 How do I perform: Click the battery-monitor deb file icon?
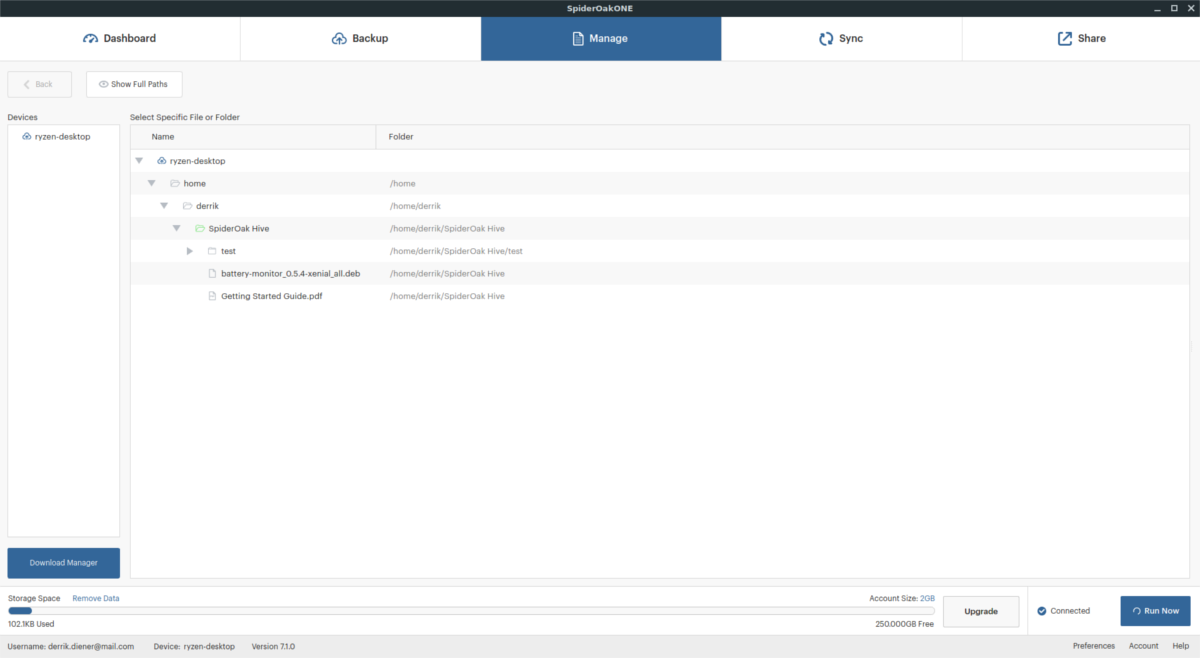(x=212, y=274)
